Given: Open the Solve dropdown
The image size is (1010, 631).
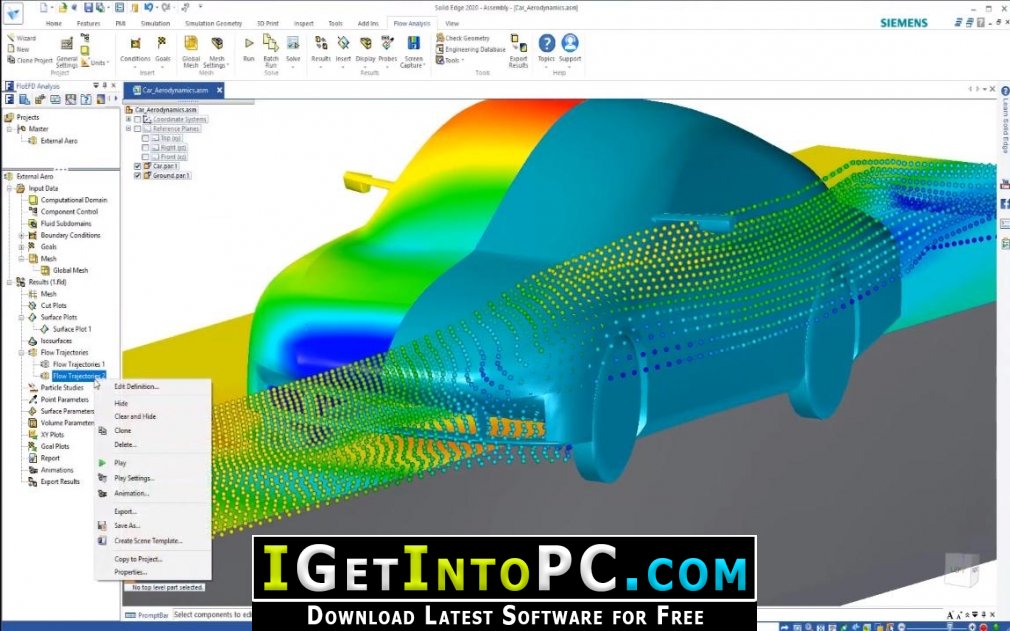Looking at the screenshot, I should [x=293, y=50].
